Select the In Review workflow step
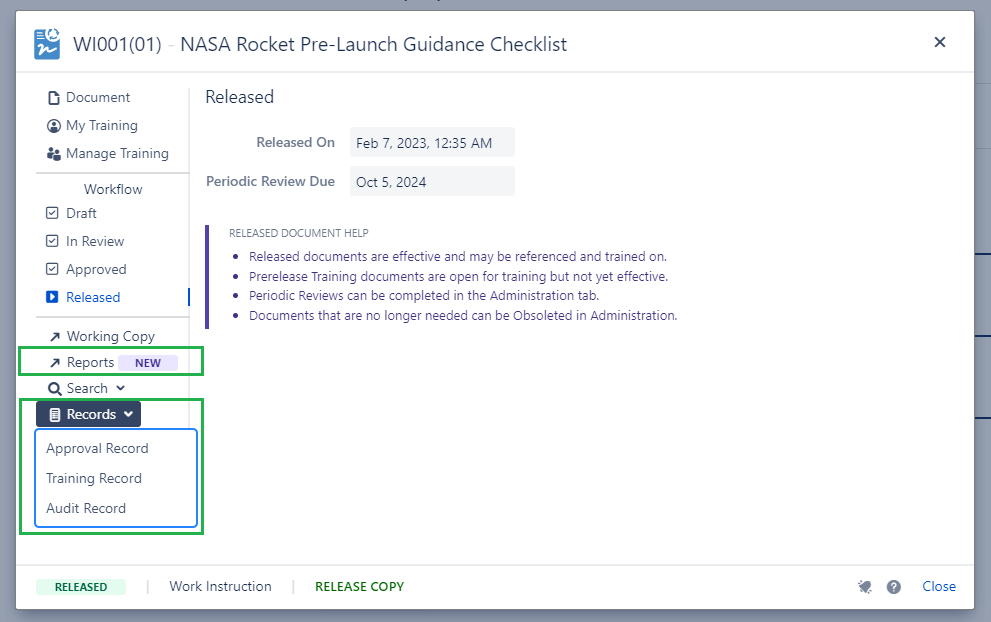 click(94, 241)
